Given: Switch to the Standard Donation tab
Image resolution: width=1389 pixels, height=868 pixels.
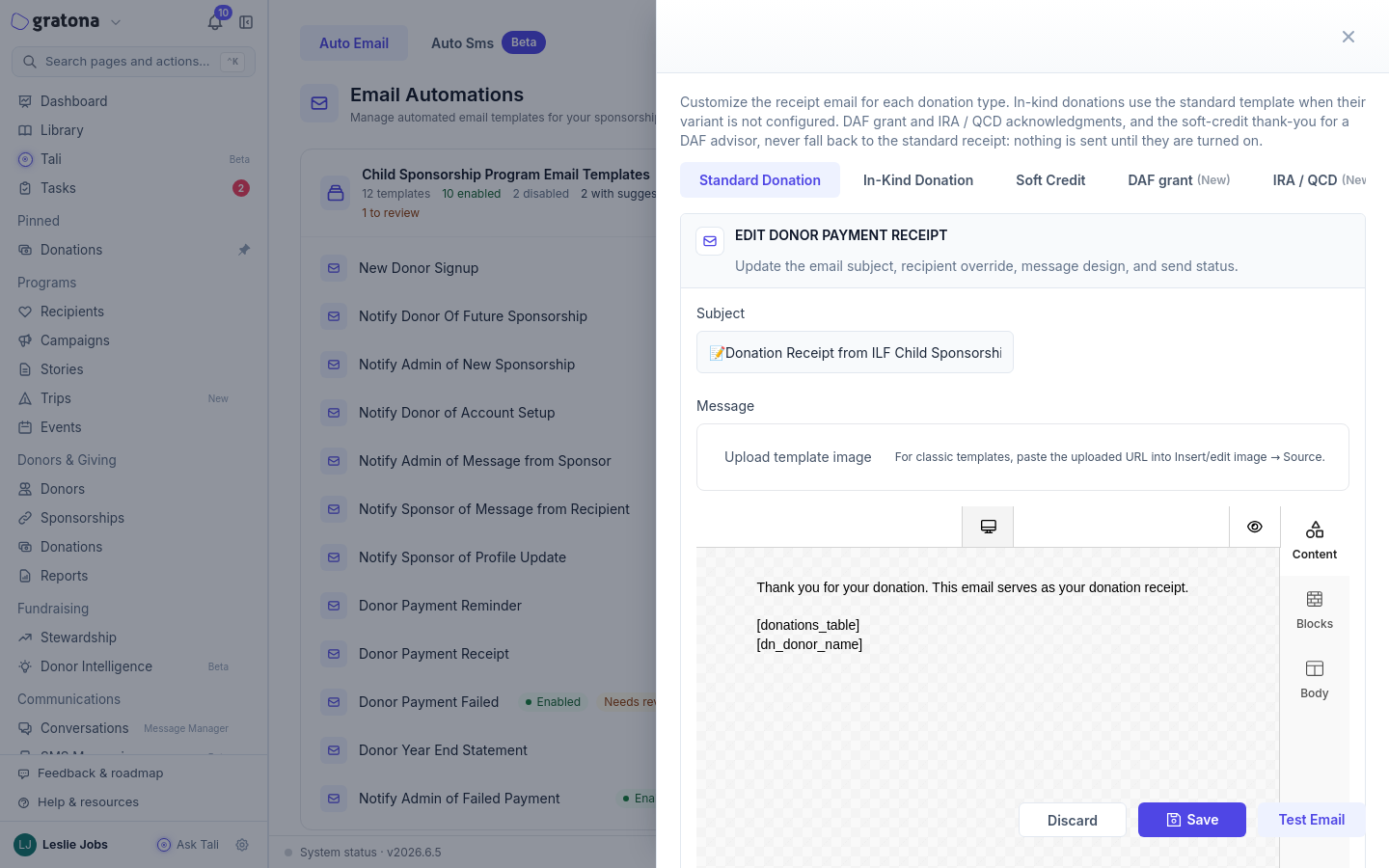Looking at the screenshot, I should (x=760, y=180).
